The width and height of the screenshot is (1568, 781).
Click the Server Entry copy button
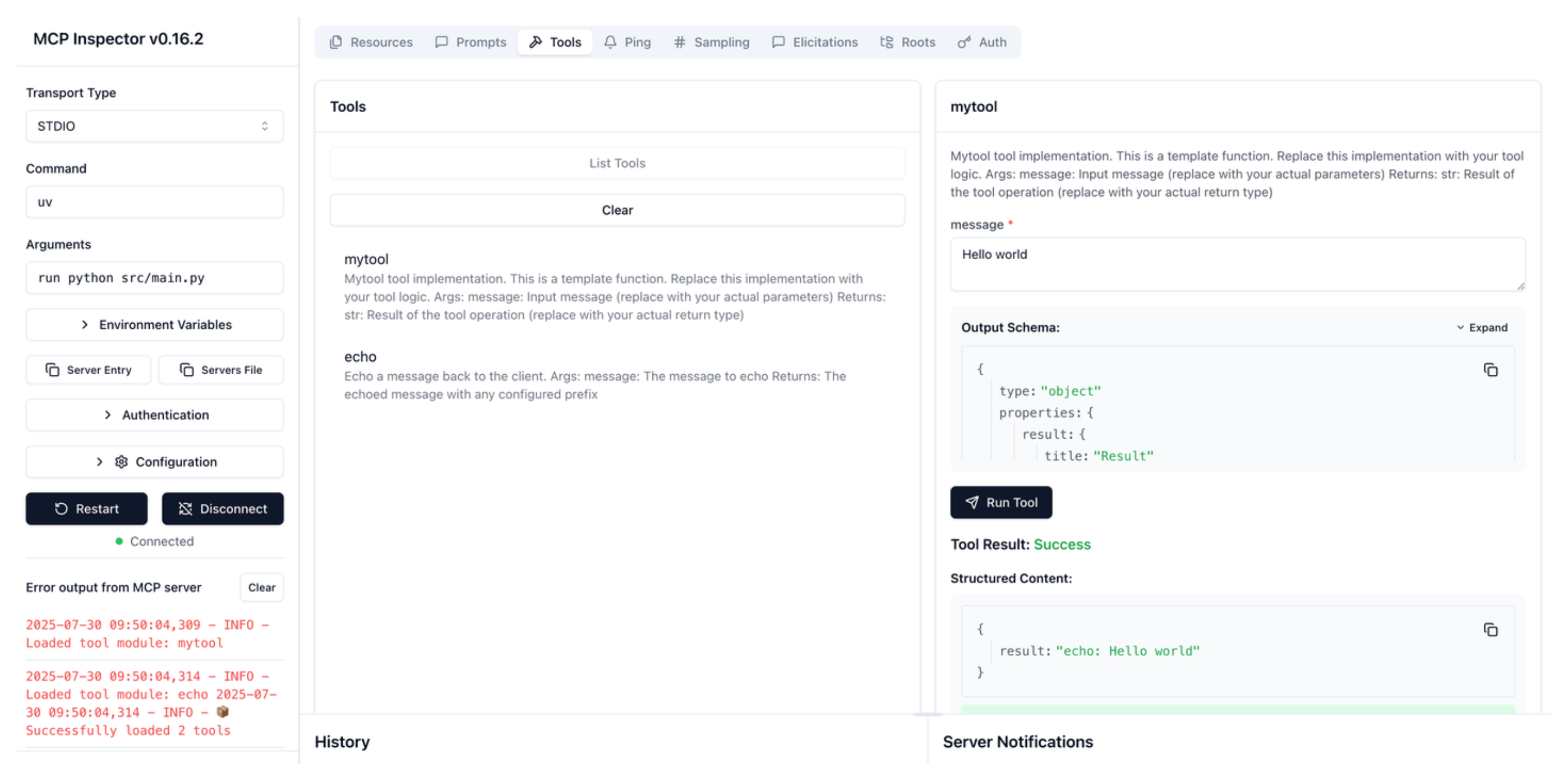click(x=88, y=370)
